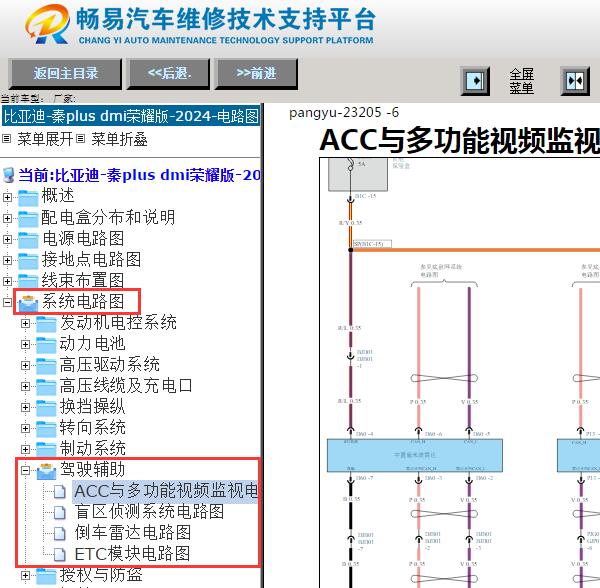Expand the 授权与防盗 subfolder

25,575
